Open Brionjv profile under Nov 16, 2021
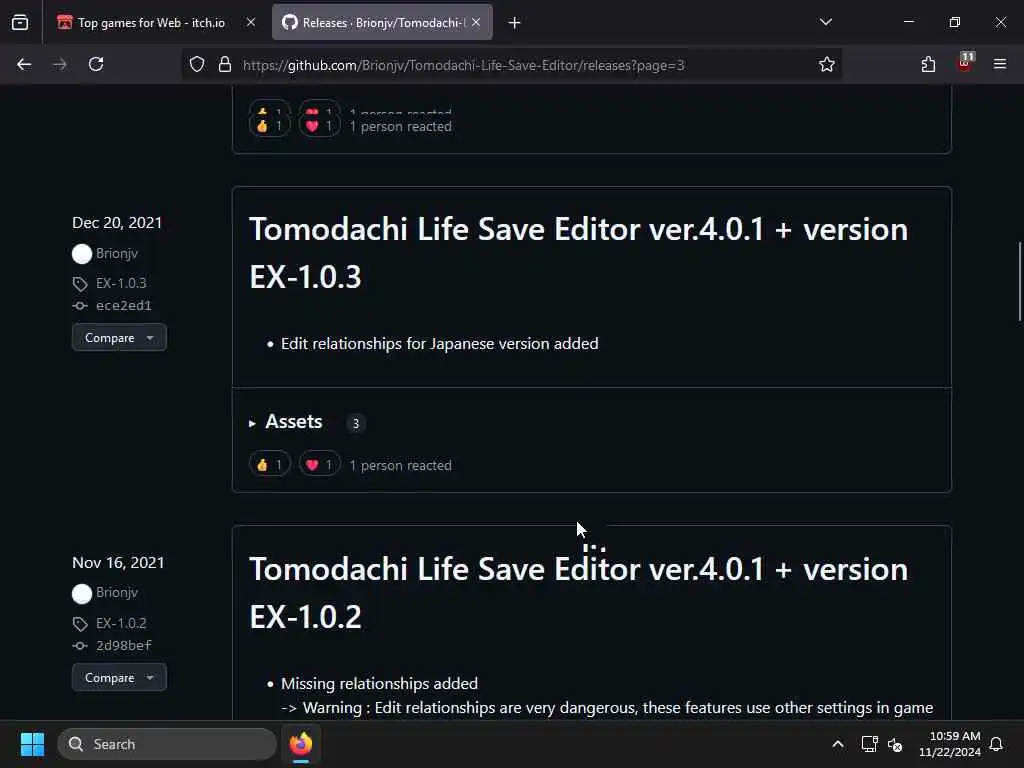The image size is (1024, 768). tap(117, 592)
